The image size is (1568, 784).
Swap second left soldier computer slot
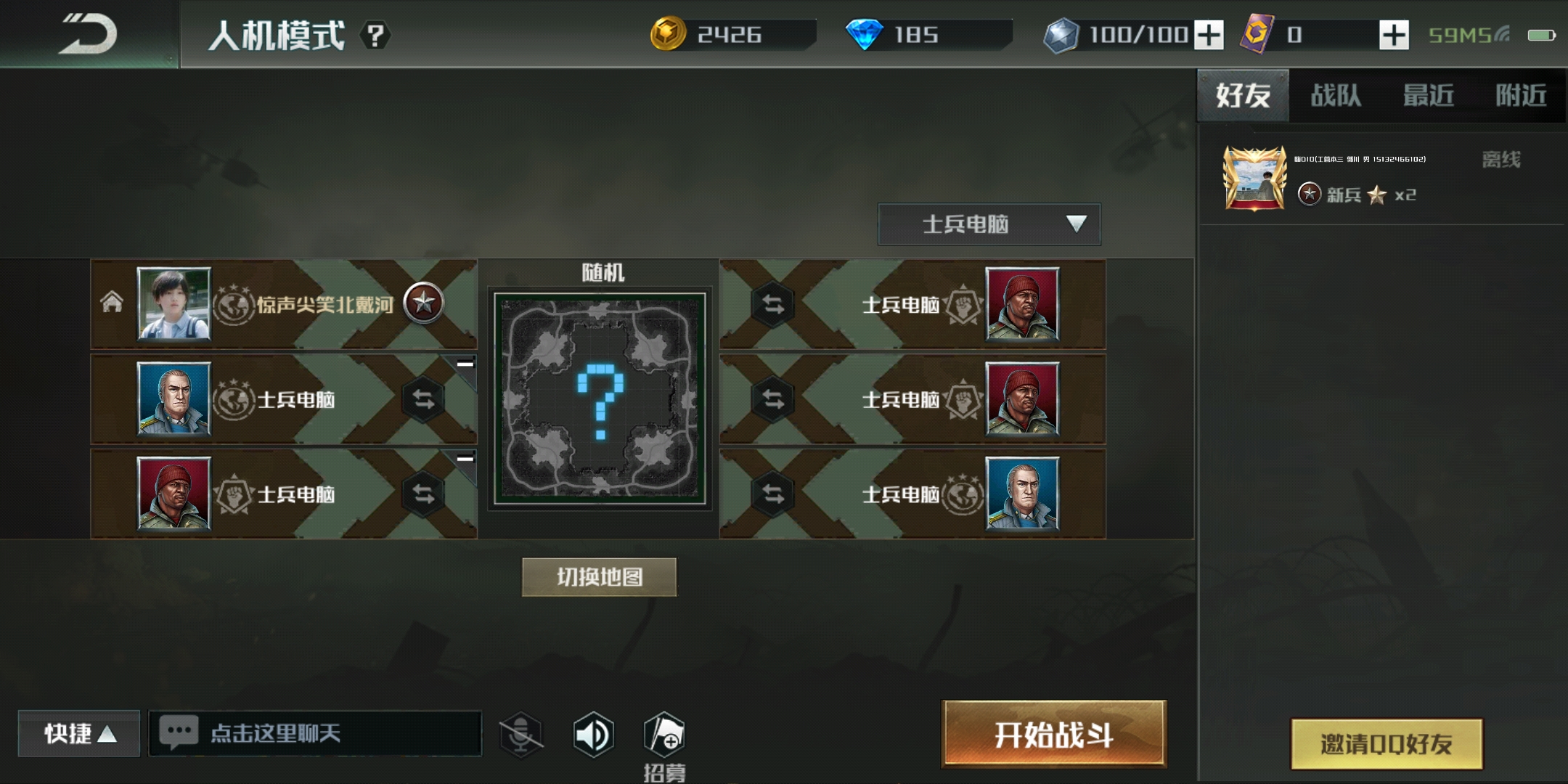click(x=423, y=399)
